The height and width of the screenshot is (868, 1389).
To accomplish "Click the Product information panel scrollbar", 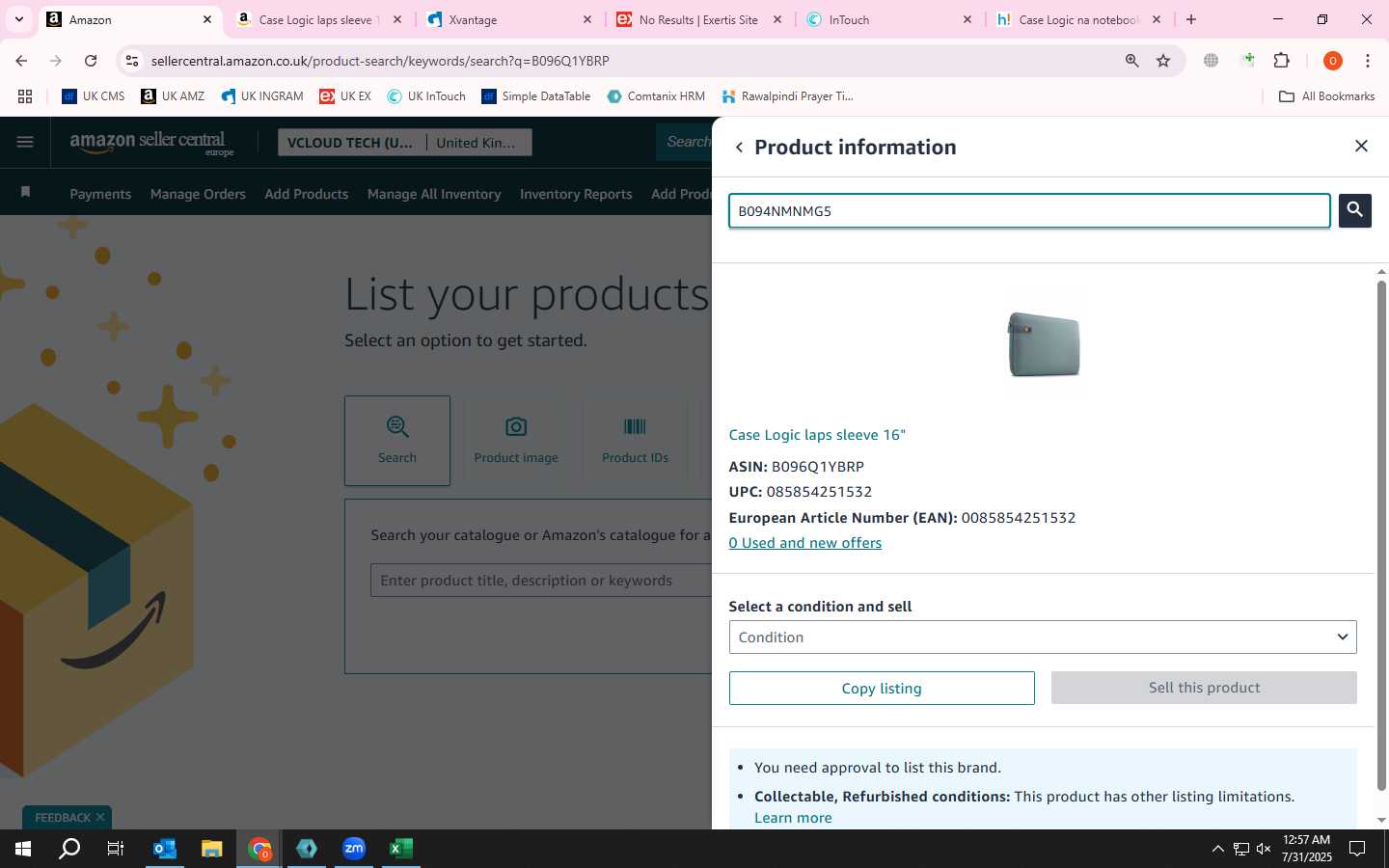I will click(x=1381, y=536).
